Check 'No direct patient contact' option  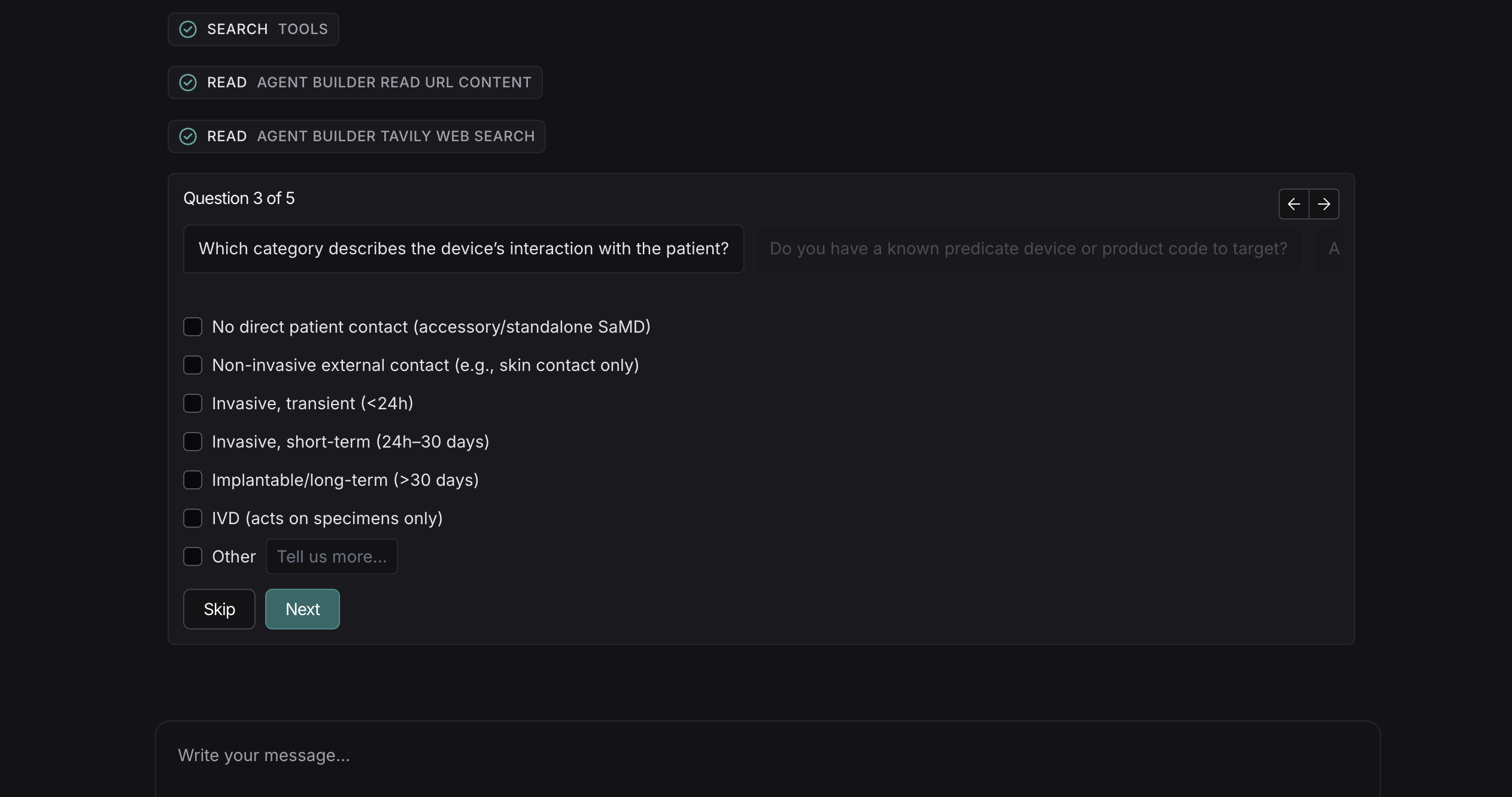coord(193,327)
